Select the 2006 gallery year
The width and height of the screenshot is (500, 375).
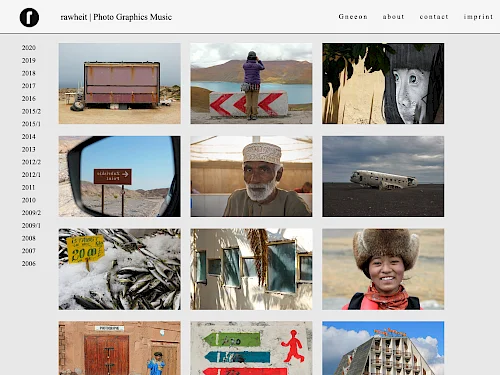(29, 263)
